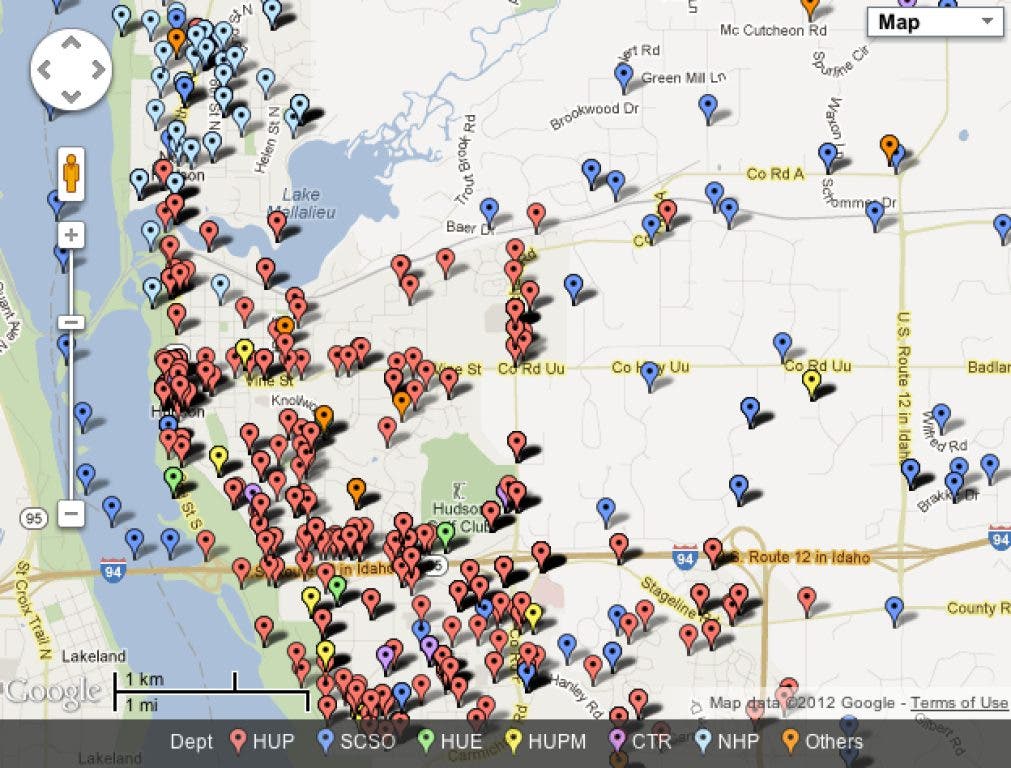Select the green marker by the riverbank near St S
The height and width of the screenshot is (768, 1011).
(173, 480)
